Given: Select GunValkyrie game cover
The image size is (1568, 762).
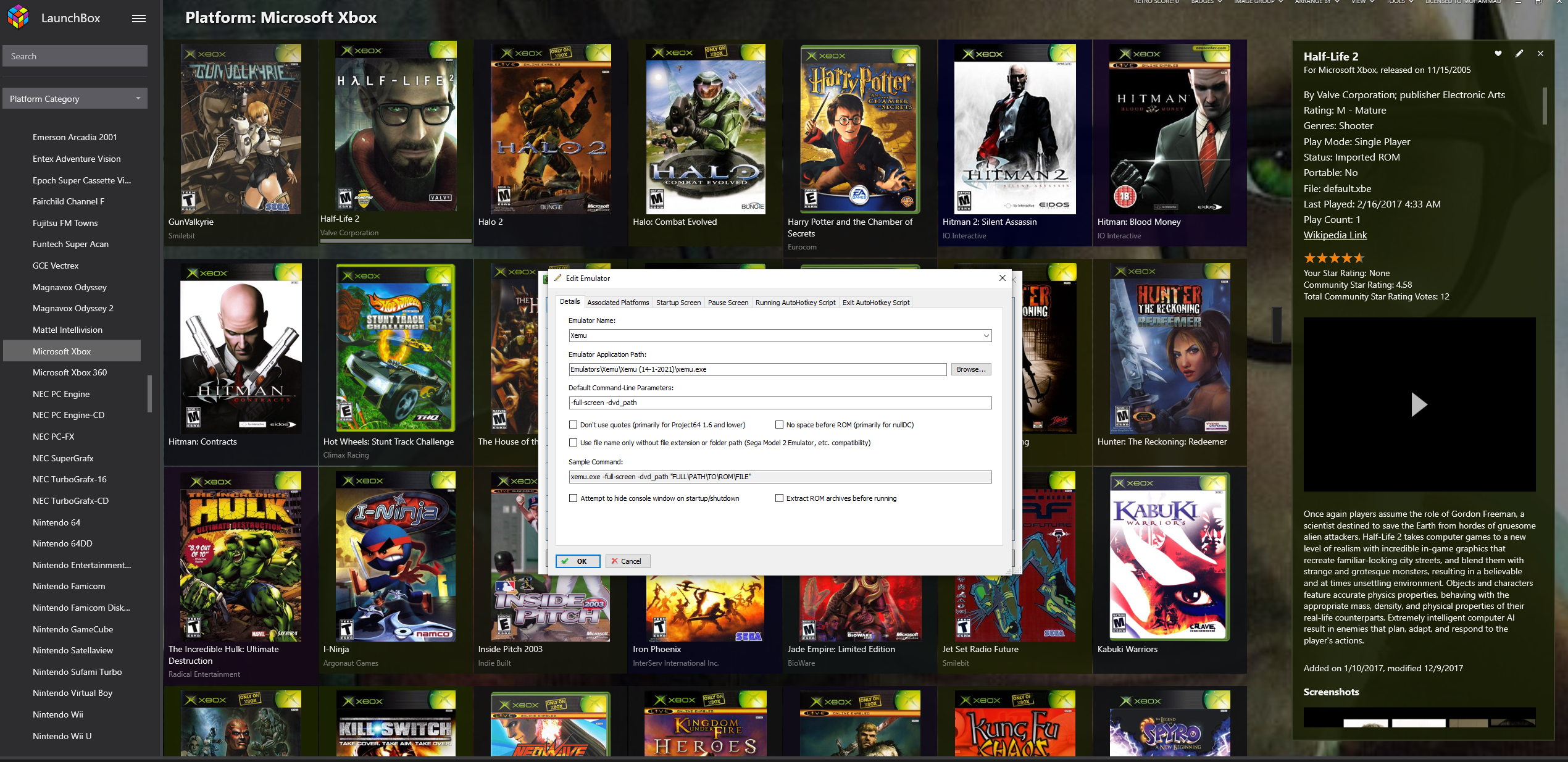Looking at the screenshot, I should point(241,128).
